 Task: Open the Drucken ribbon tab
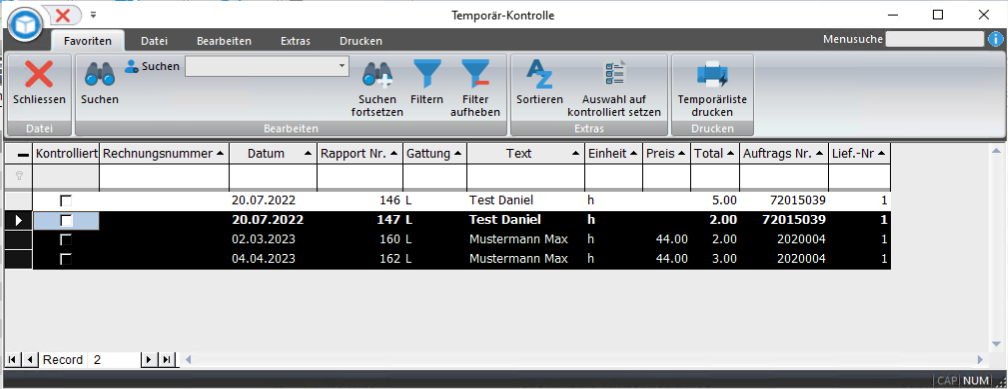click(361, 41)
